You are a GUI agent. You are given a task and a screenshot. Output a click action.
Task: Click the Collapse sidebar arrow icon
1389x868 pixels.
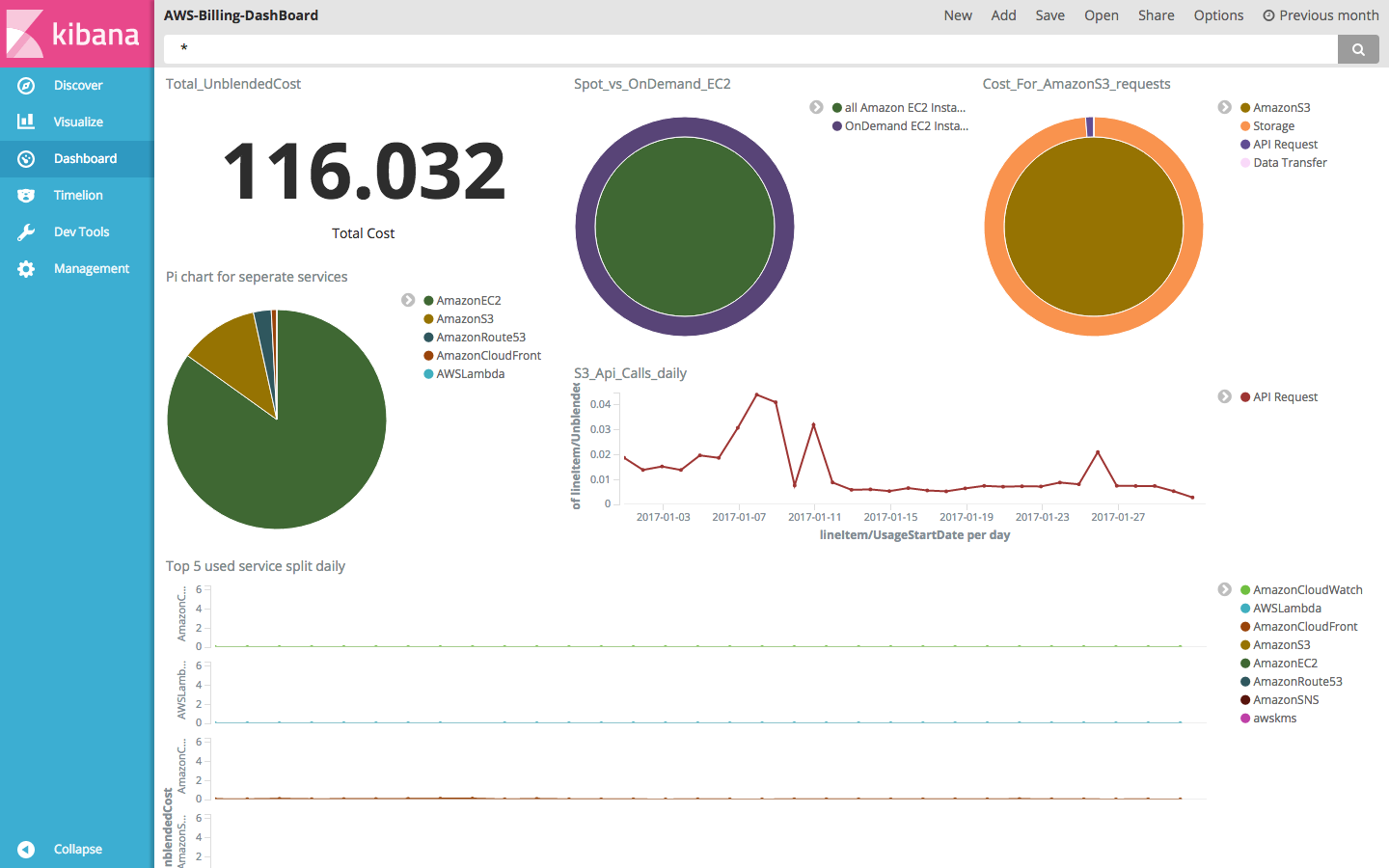(26, 849)
